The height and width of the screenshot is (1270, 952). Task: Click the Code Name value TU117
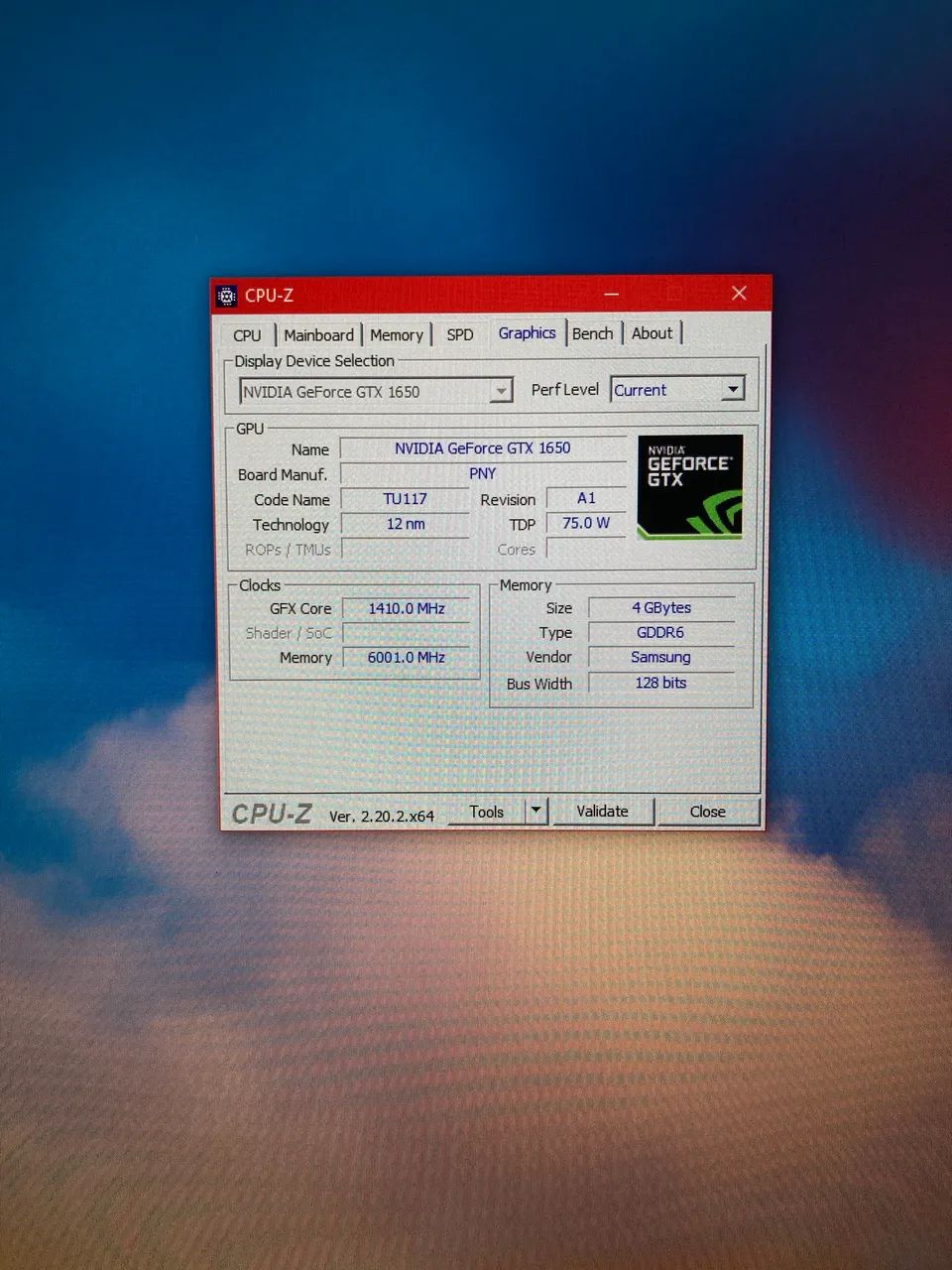click(x=406, y=499)
